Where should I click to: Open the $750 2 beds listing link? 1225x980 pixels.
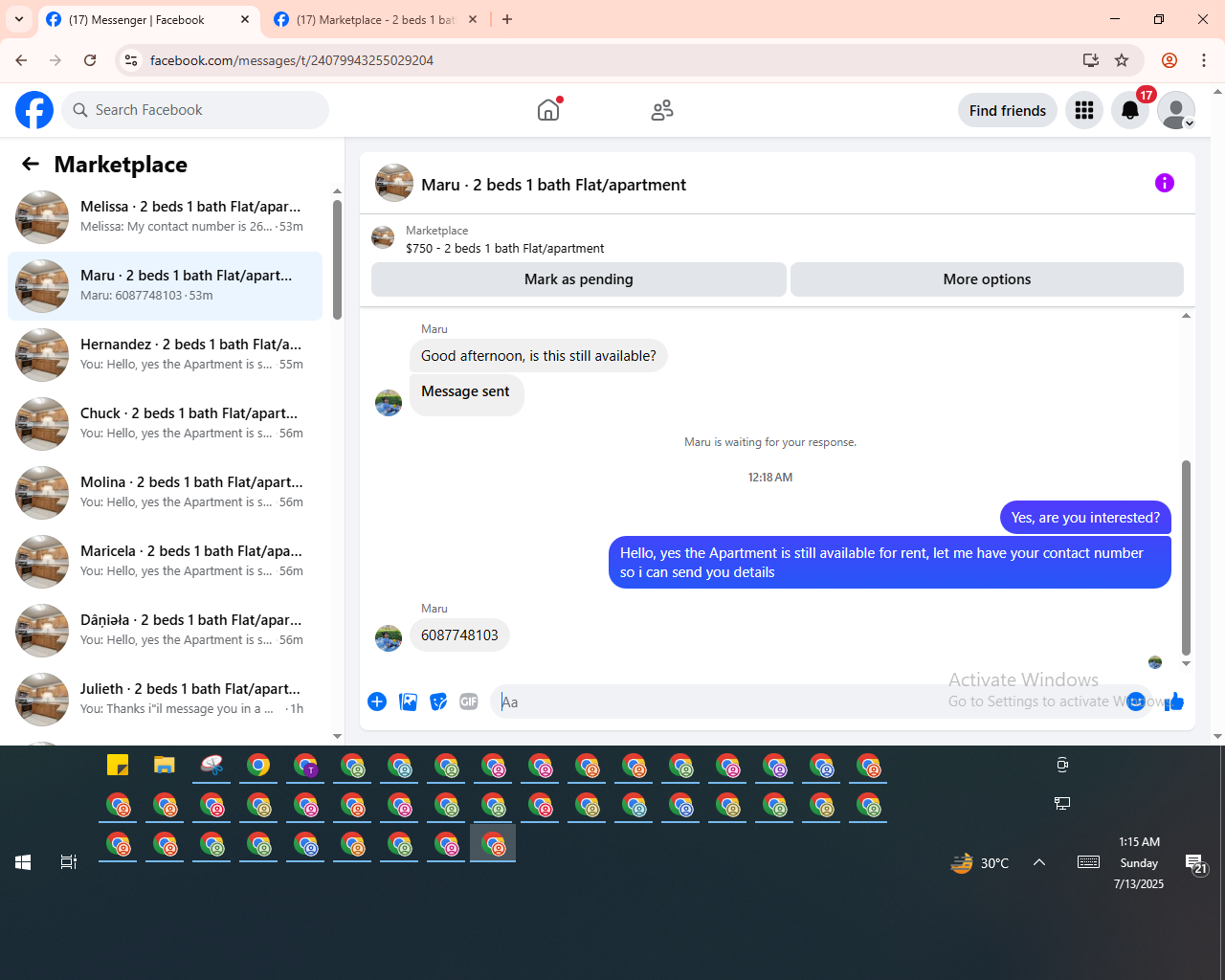[x=504, y=248]
